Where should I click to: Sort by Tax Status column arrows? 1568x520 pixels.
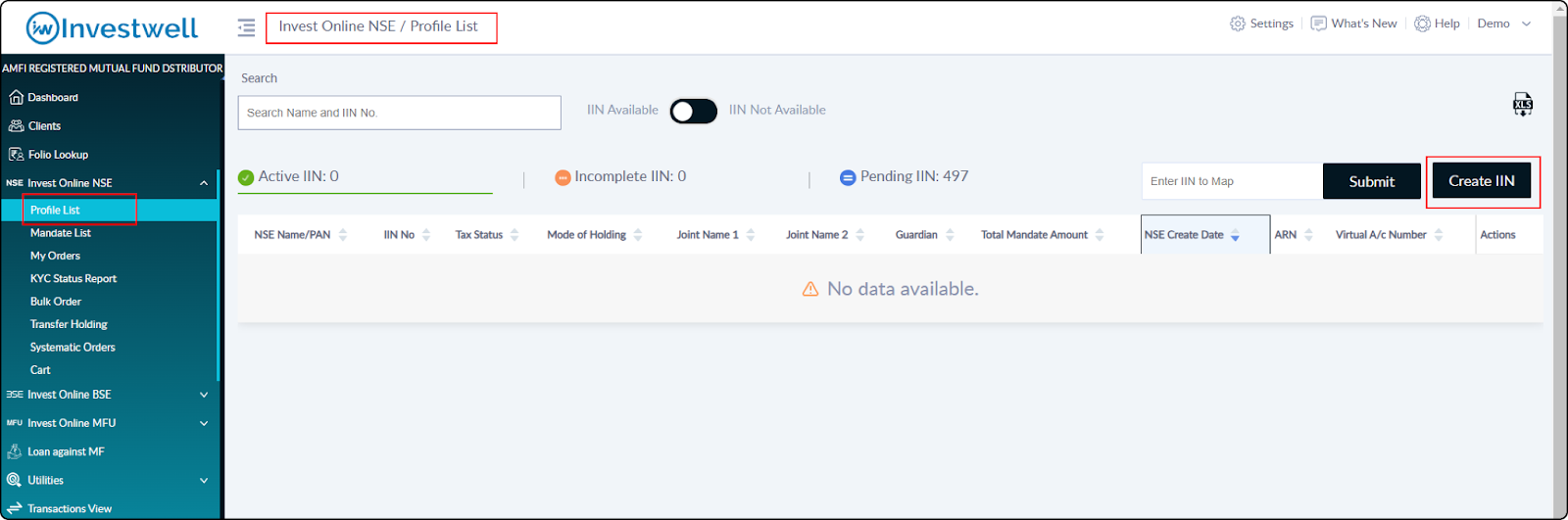pos(514,235)
